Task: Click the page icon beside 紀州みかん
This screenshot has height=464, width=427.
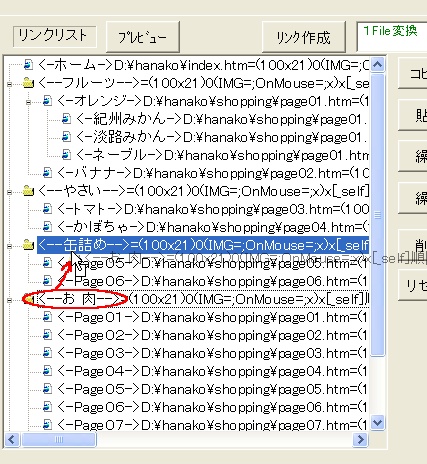Action: [x=66, y=119]
